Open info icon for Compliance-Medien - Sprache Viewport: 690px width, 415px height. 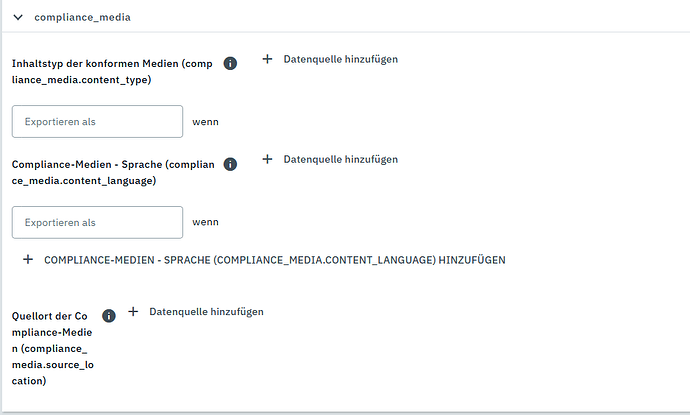tap(230, 164)
